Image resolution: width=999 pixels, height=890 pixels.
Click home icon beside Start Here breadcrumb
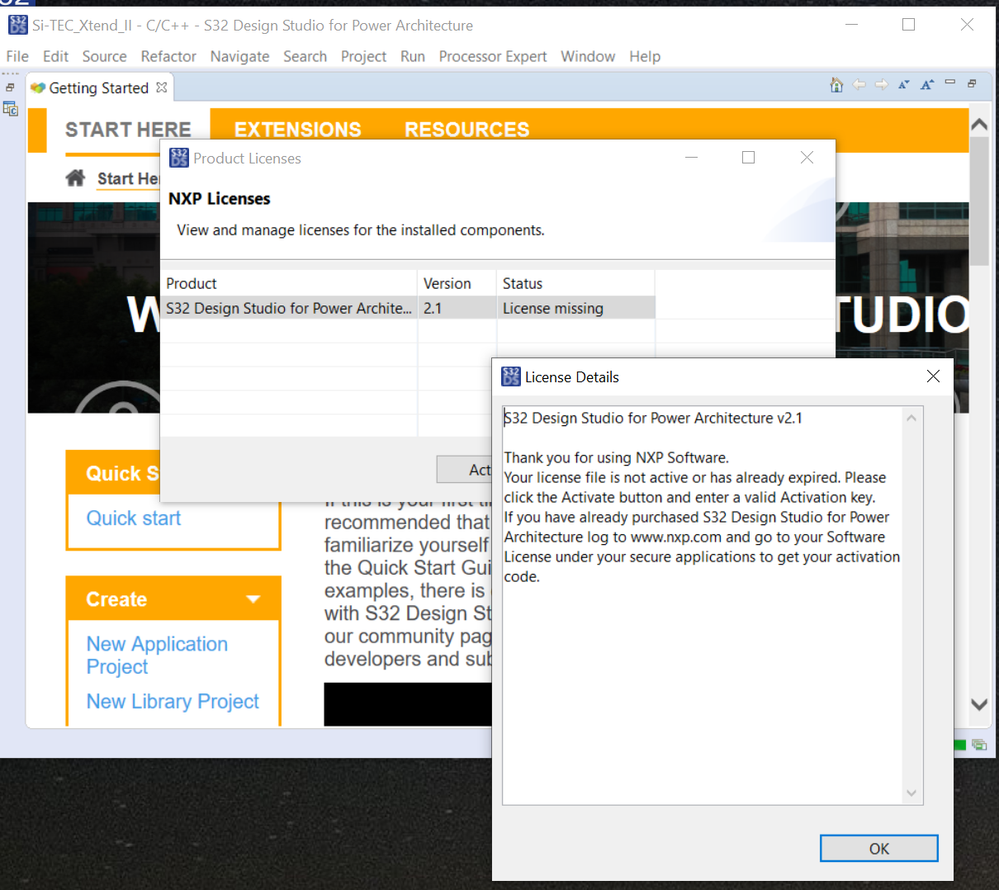click(75, 178)
